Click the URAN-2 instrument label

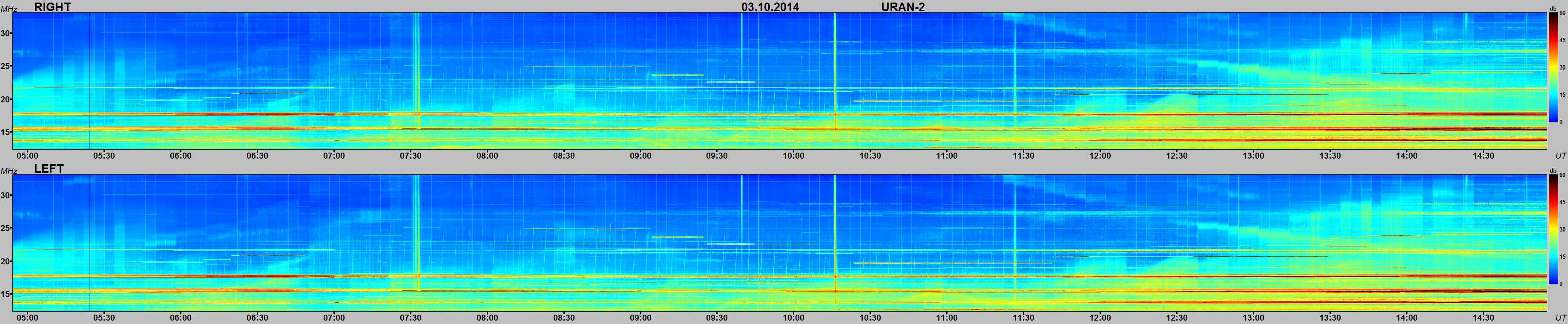coord(903,7)
